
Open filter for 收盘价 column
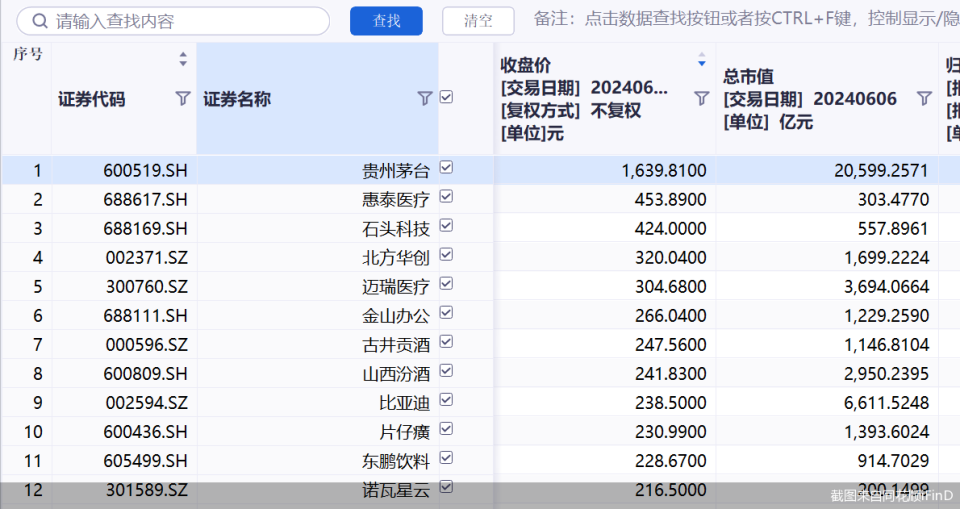[702, 99]
